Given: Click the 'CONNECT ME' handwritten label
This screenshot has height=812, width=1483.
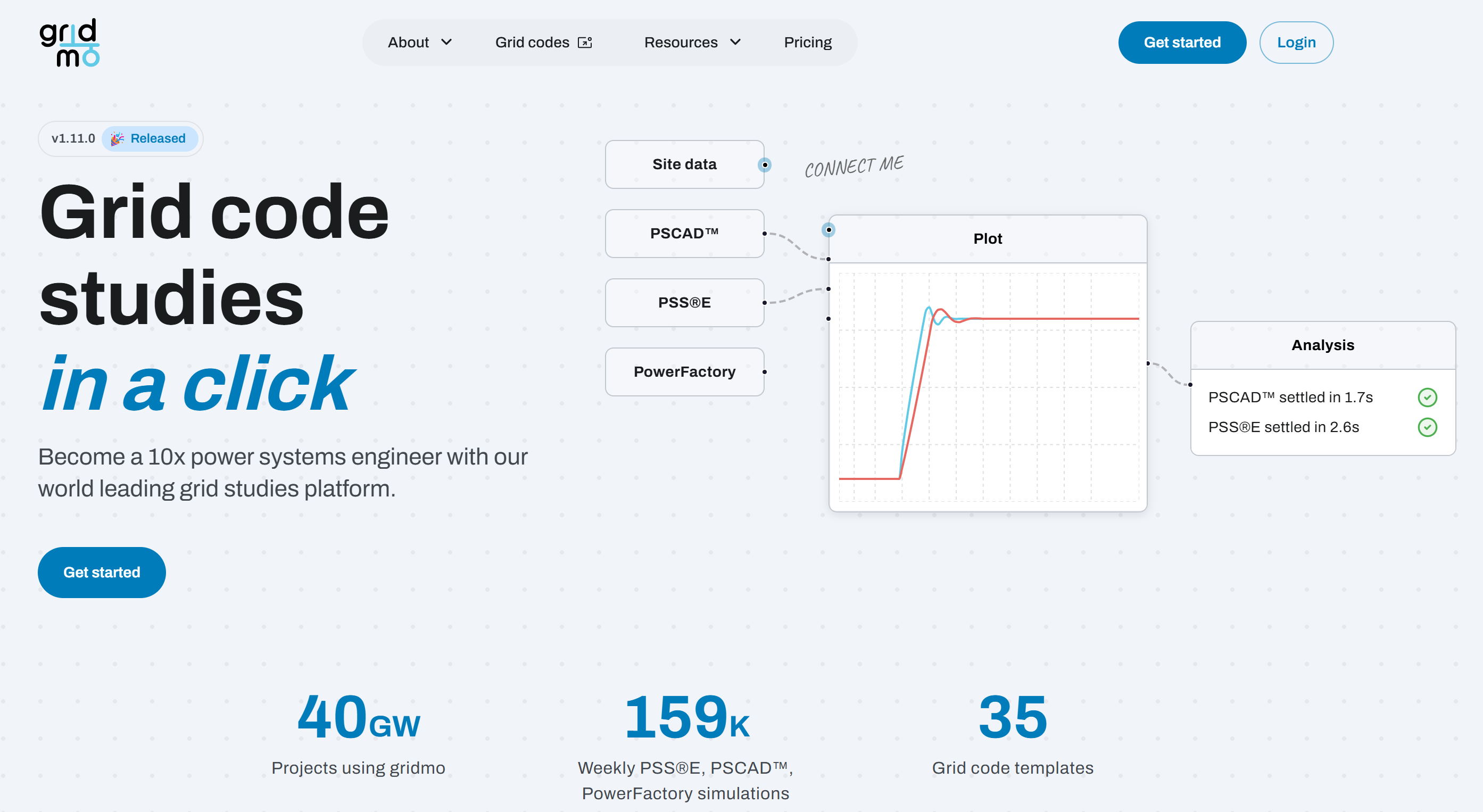Looking at the screenshot, I should (x=854, y=167).
